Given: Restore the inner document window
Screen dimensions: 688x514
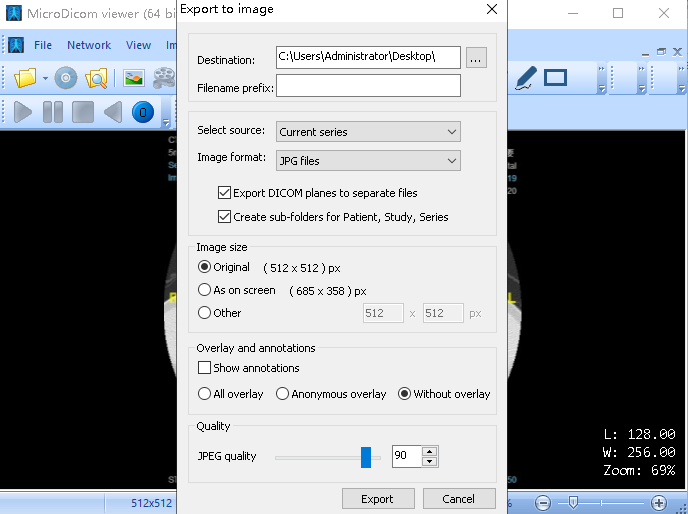Looking at the screenshot, I should 661,52.
